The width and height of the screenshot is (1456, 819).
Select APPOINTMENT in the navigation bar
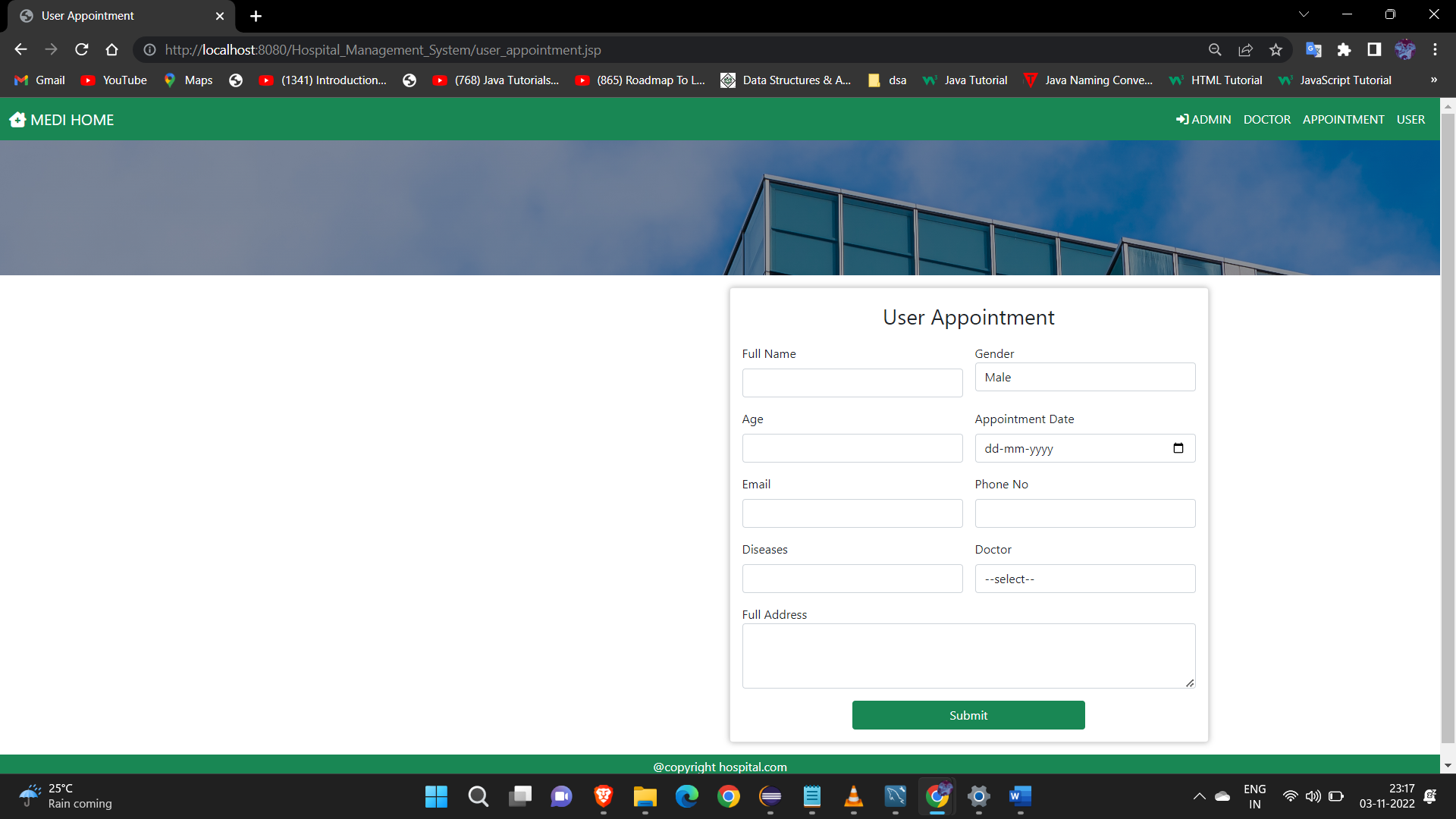click(1343, 119)
